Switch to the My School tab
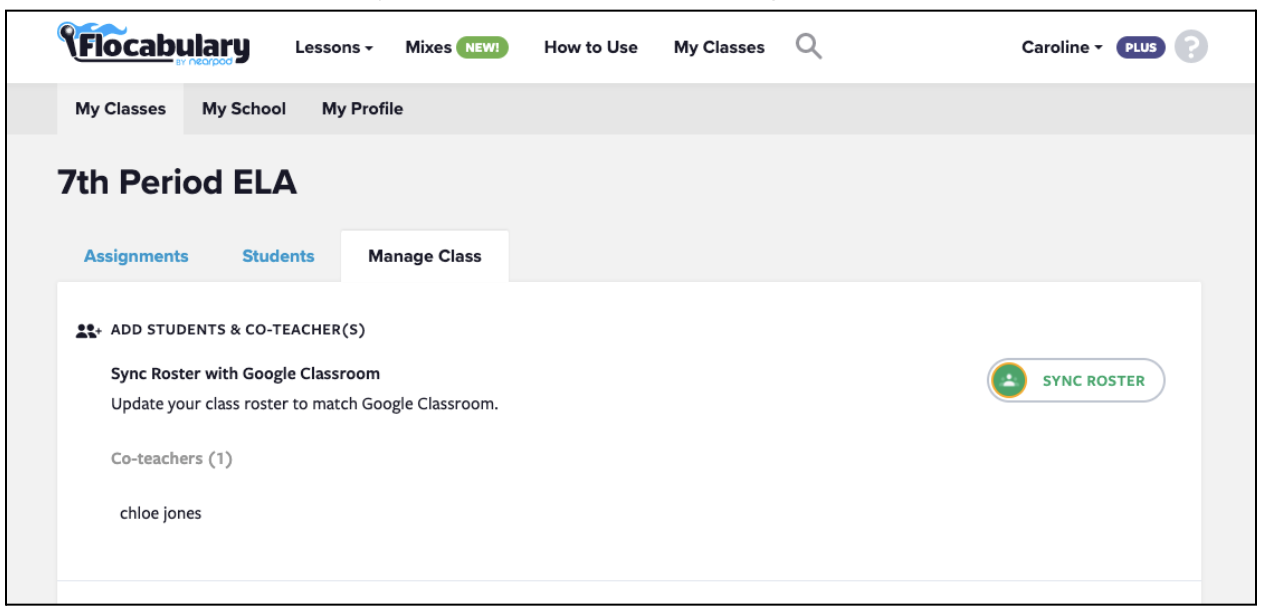 (x=244, y=109)
